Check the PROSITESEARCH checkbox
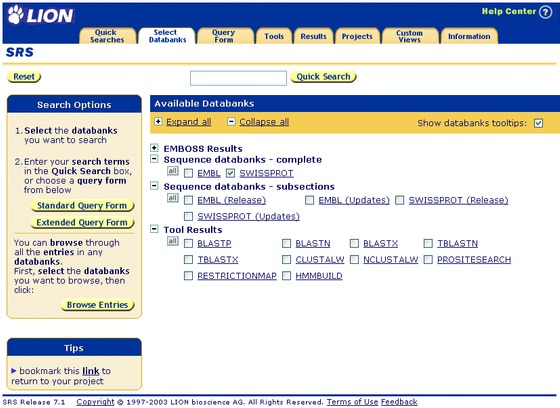This screenshot has width=560, height=408. point(428,260)
